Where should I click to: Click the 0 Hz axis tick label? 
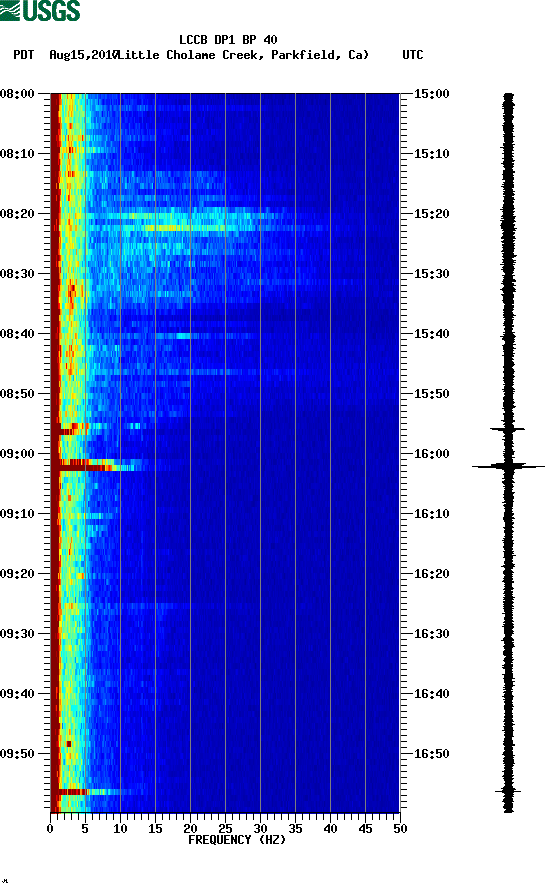coord(50,829)
